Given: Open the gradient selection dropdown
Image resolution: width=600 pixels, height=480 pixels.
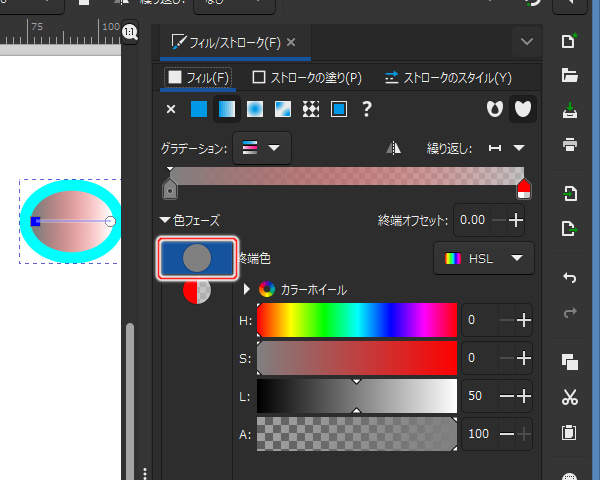Looking at the screenshot, I should pyautogui.click(x=262, y=148).
